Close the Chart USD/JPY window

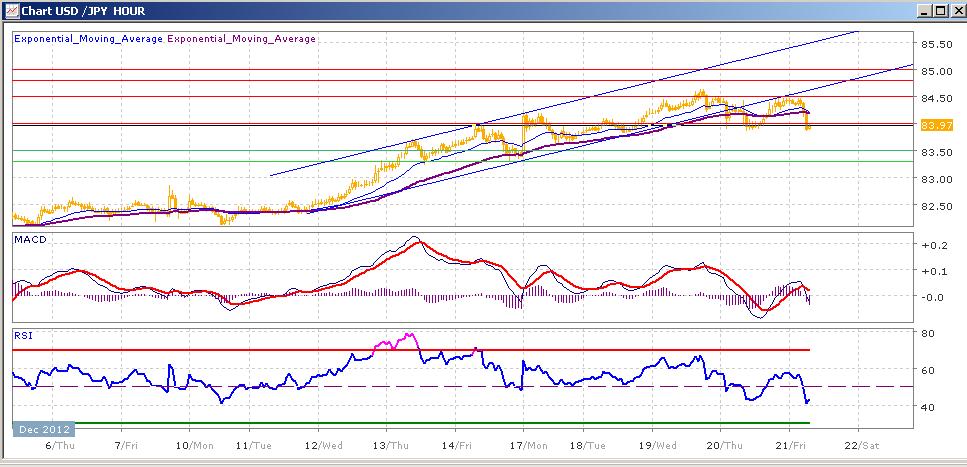[957, 11]
